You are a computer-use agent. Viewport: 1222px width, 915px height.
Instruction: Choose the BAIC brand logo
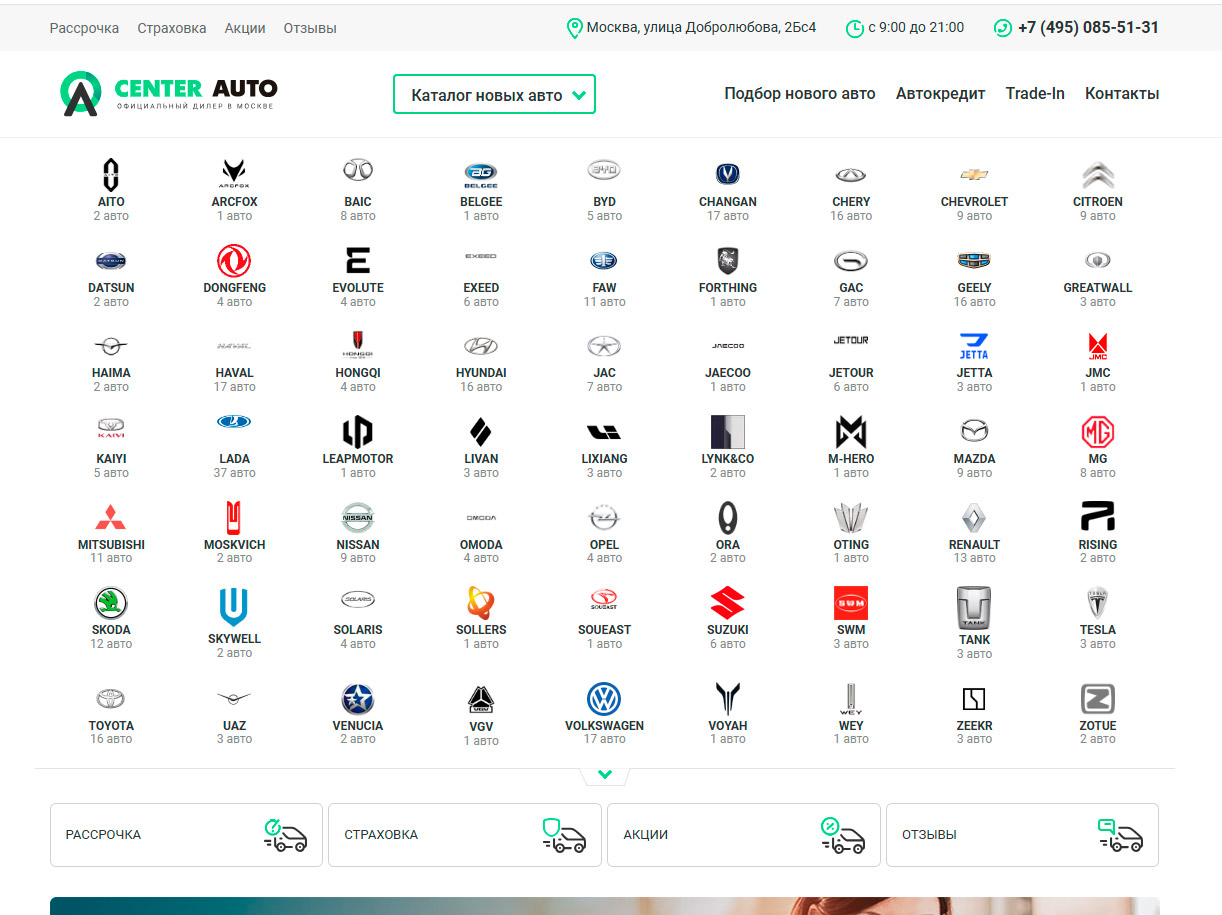358,170
